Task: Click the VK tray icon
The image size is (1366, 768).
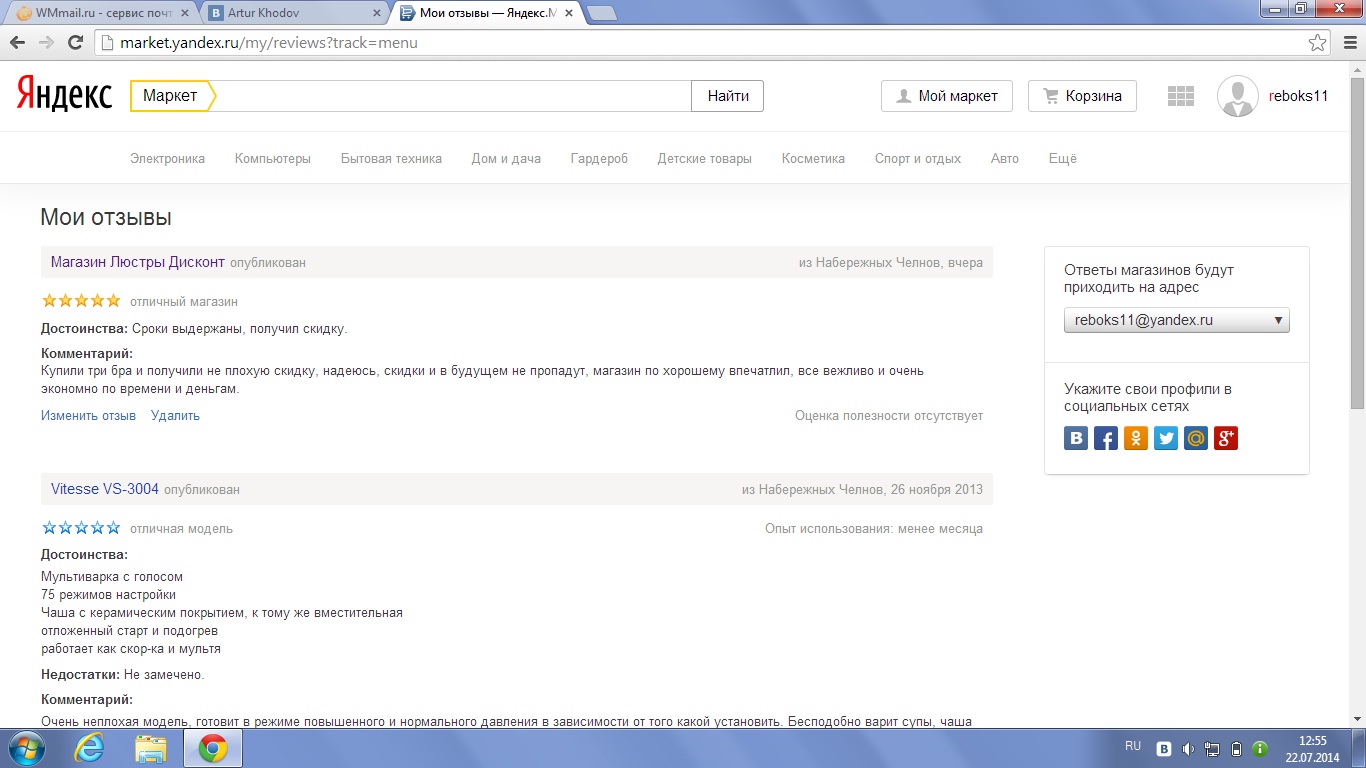Action: pos(1164,749)
